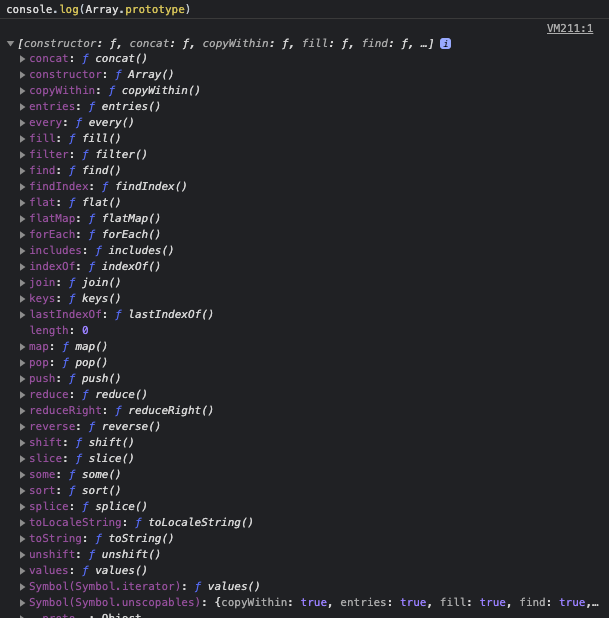609x618 pixels.
Task: Expand the shift property arrow
Action: tap(22, 443)
